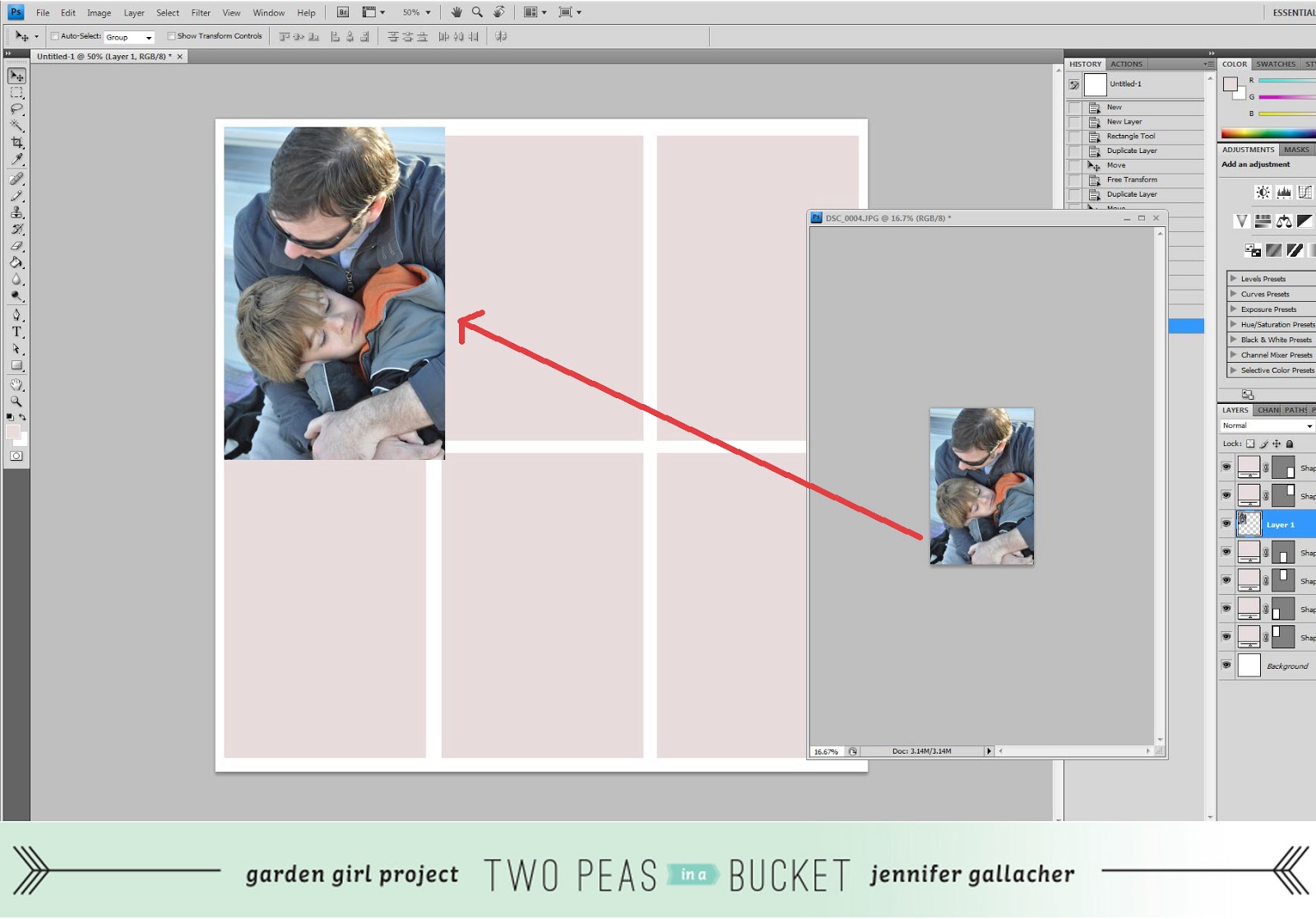Image resolution: width=1316 pixels, height=919 pixels.
Task: Open the Filter menu
Action: (x=200, y=12)
